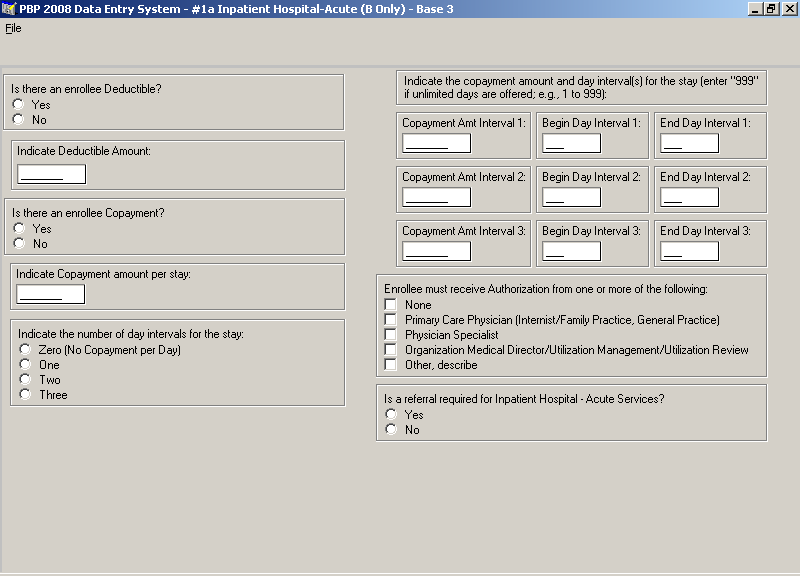Click 'Is a referral required for Inpatient Hospital' label

[524, 398]
